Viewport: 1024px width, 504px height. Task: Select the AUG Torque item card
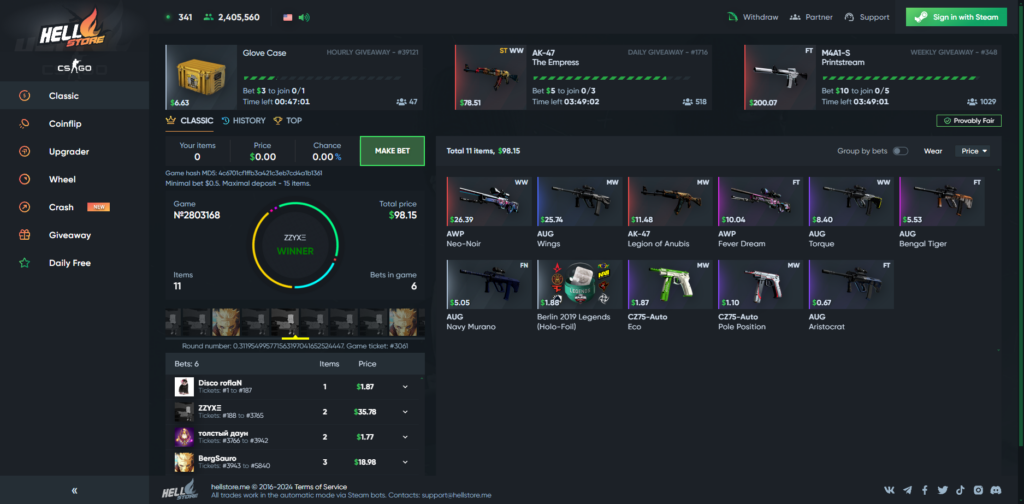coord(851,213)
